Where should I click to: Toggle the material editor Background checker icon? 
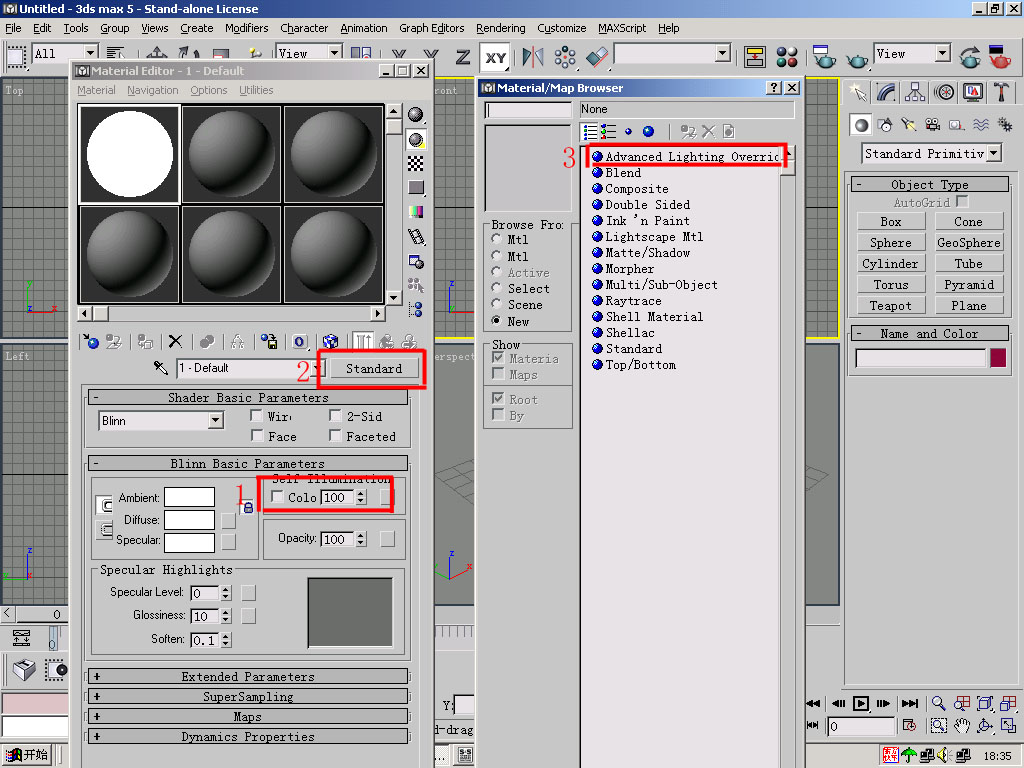[416, 163]
